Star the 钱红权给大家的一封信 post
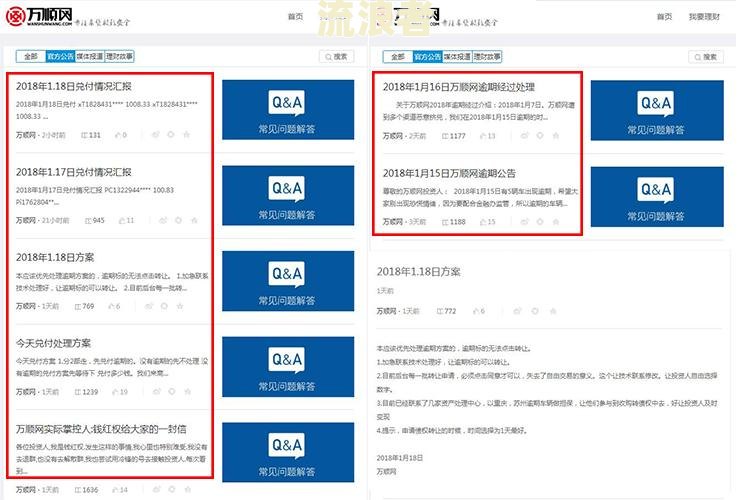The image size is (752, 500). click(188, 489)
